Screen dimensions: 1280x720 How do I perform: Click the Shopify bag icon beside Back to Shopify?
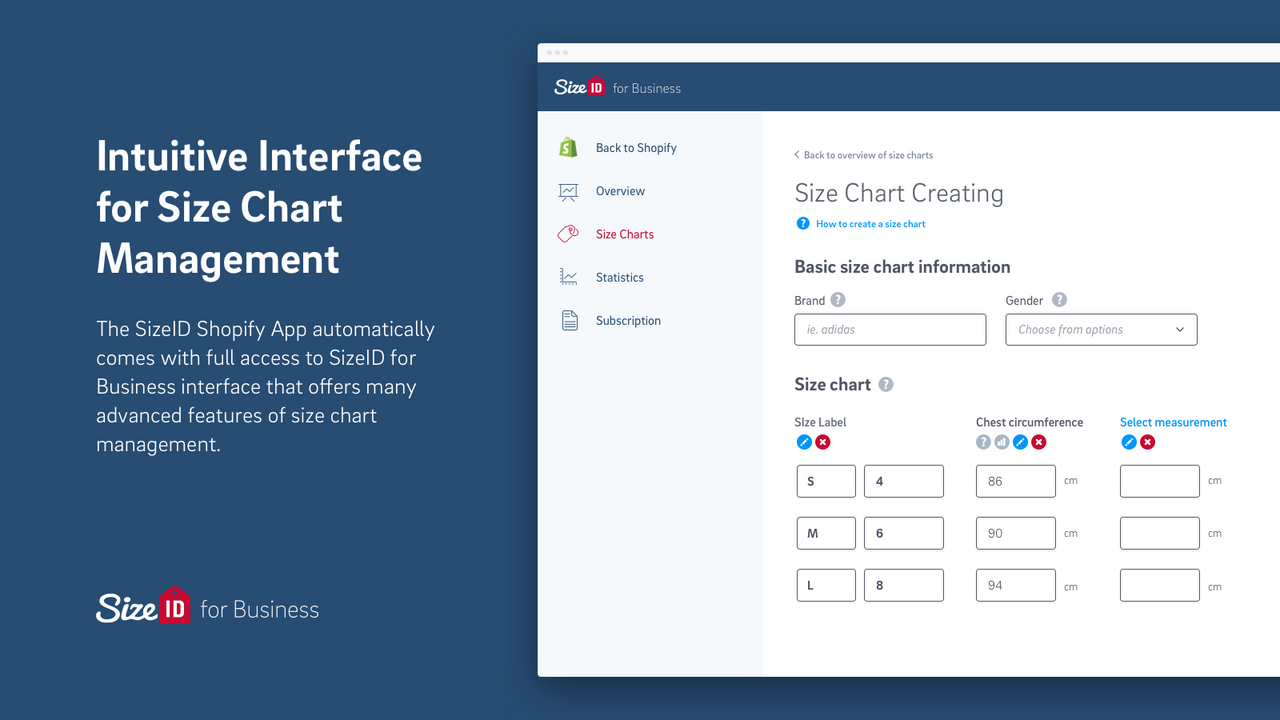tap(568, 147)
